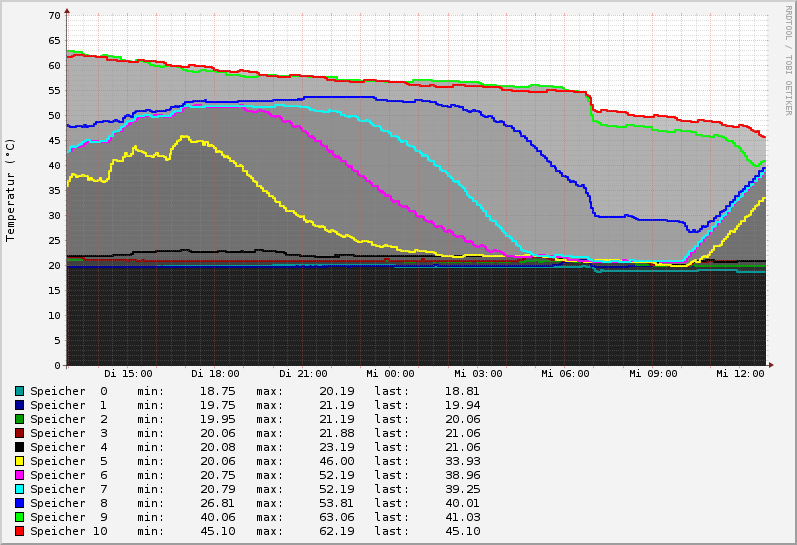
Task: Click the Mi 06:00 time axis label
Action: [x=566, y=374]
